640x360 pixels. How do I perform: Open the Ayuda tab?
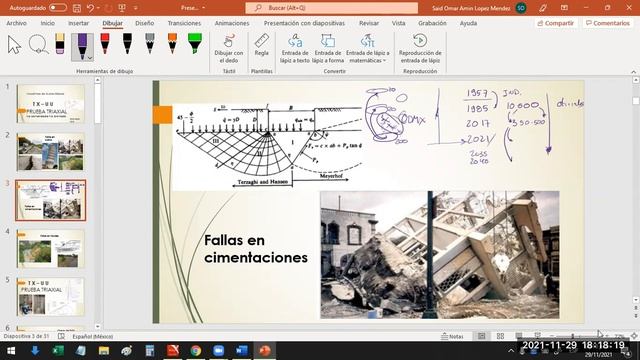tap(468, 23)
